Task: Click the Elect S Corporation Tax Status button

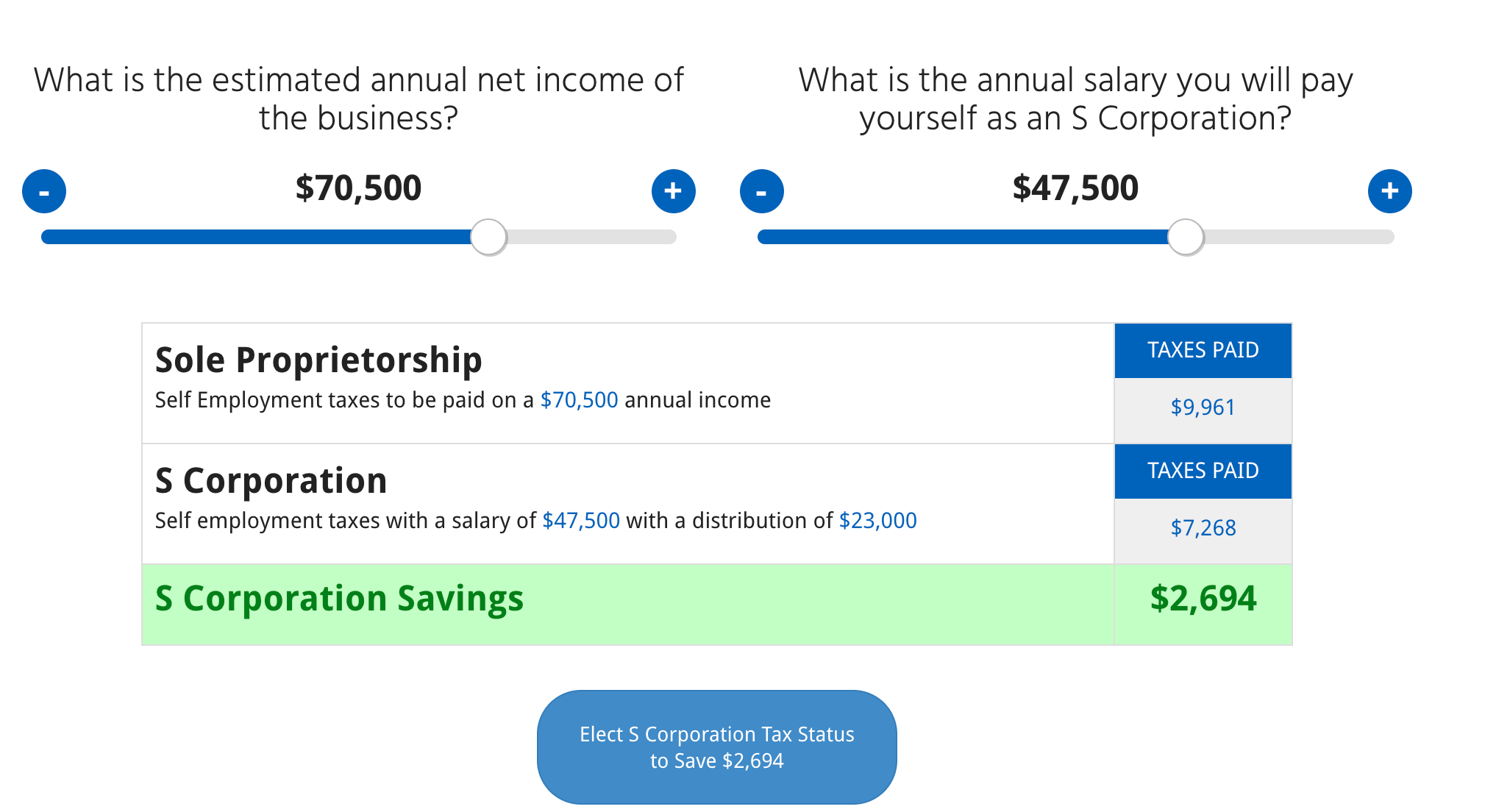Action: click(x=717, y=747)
